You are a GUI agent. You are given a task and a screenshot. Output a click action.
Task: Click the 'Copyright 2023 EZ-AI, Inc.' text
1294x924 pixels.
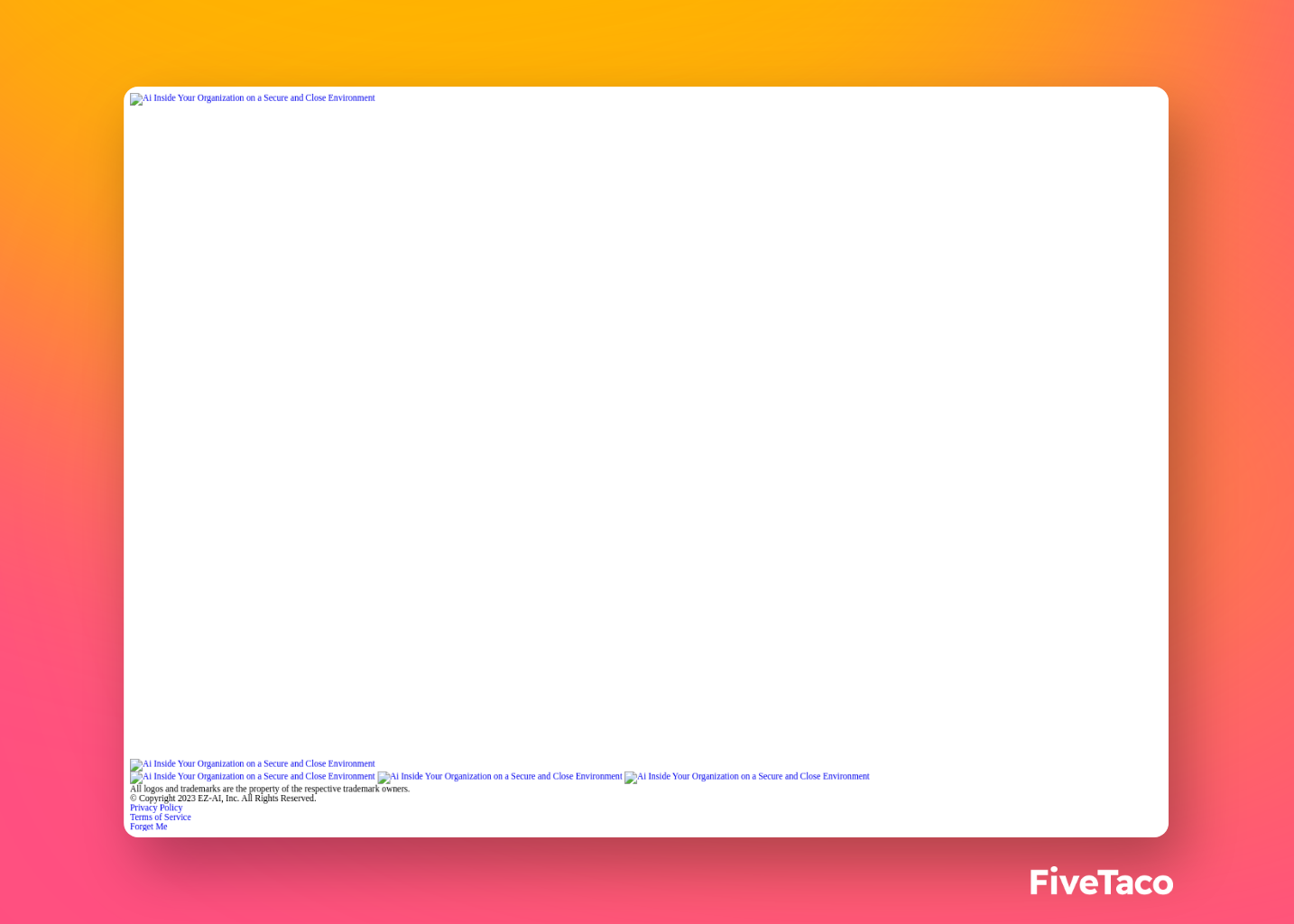pyautogui.click(x=223, y=799)
